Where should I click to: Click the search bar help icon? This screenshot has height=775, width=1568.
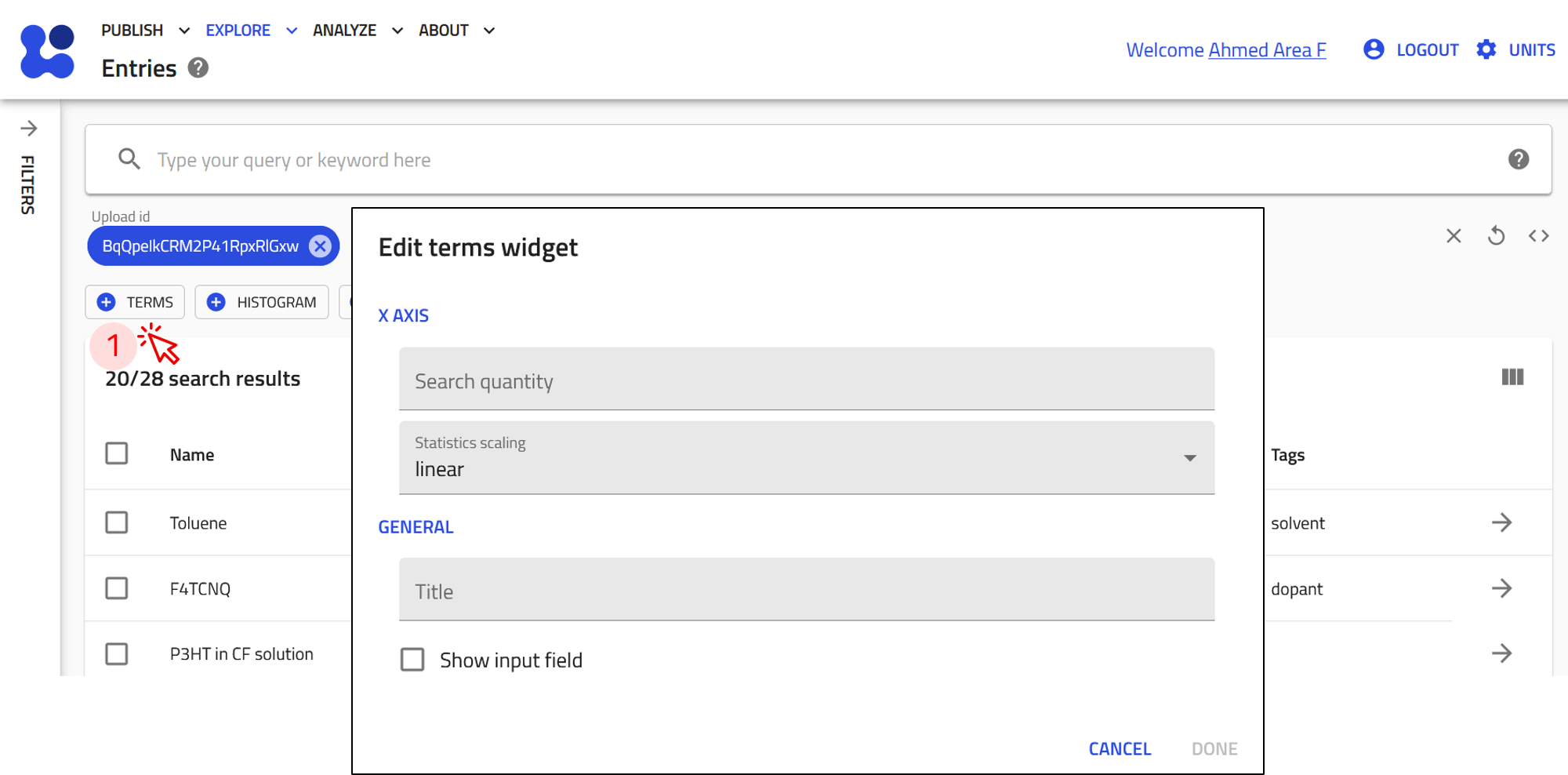click(x=1518, y=159)
